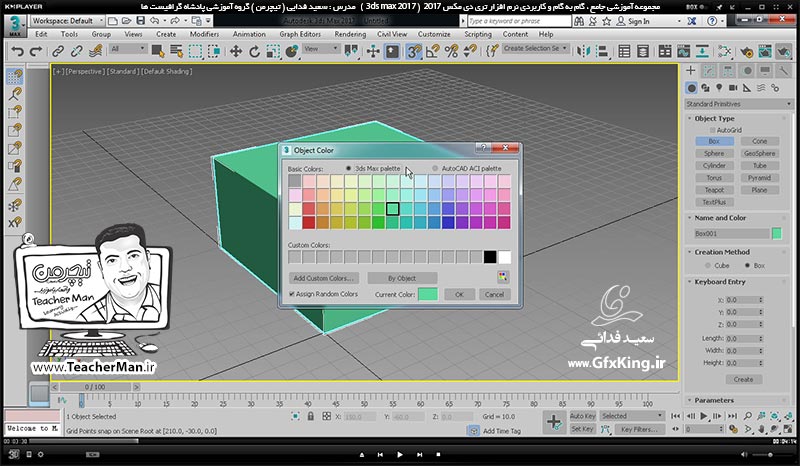Activate Select and Move tool
800x466 pixels.
(x=236, y=52)
